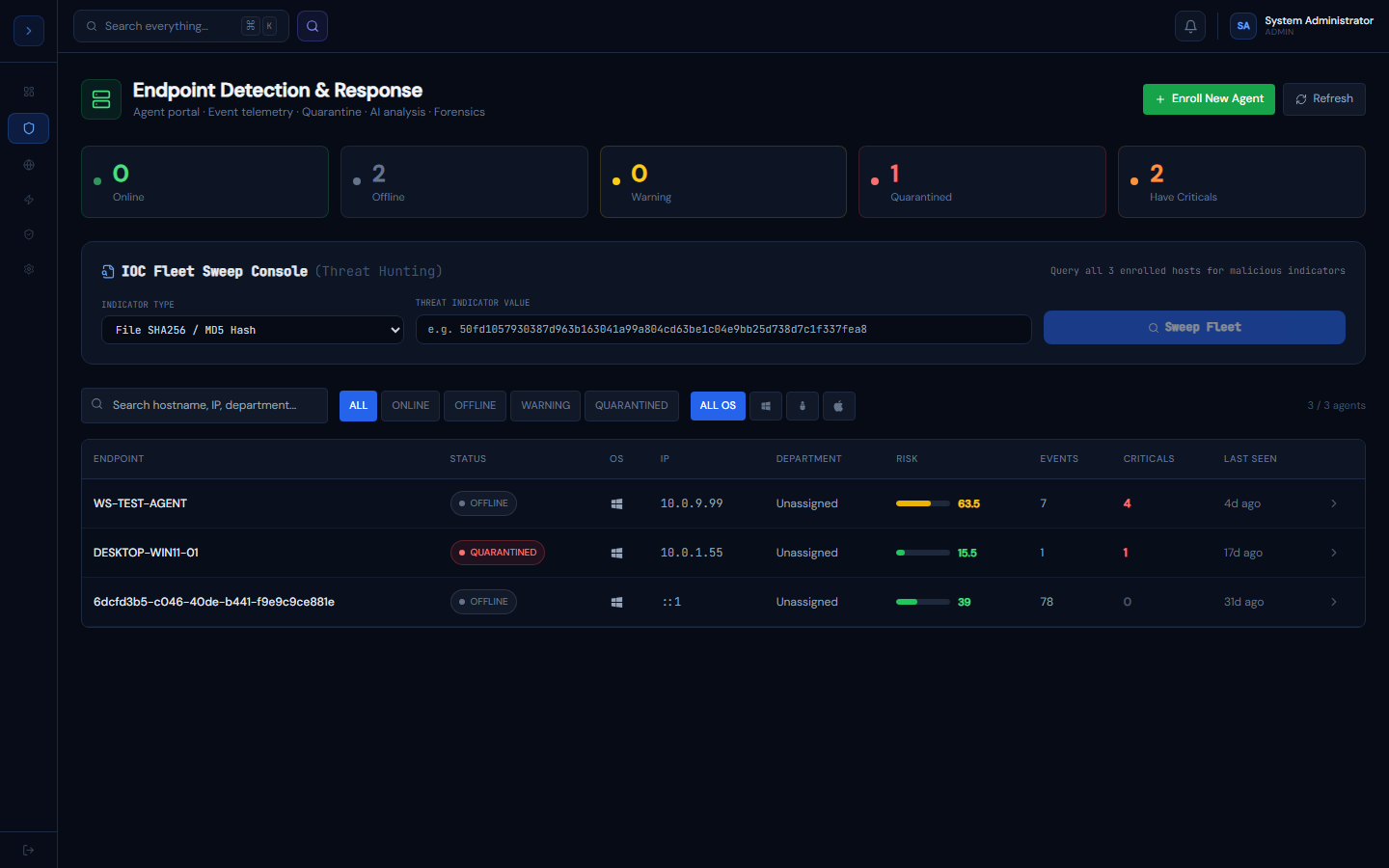Click the hostname, IP, department search box

[x=204, y=405]
